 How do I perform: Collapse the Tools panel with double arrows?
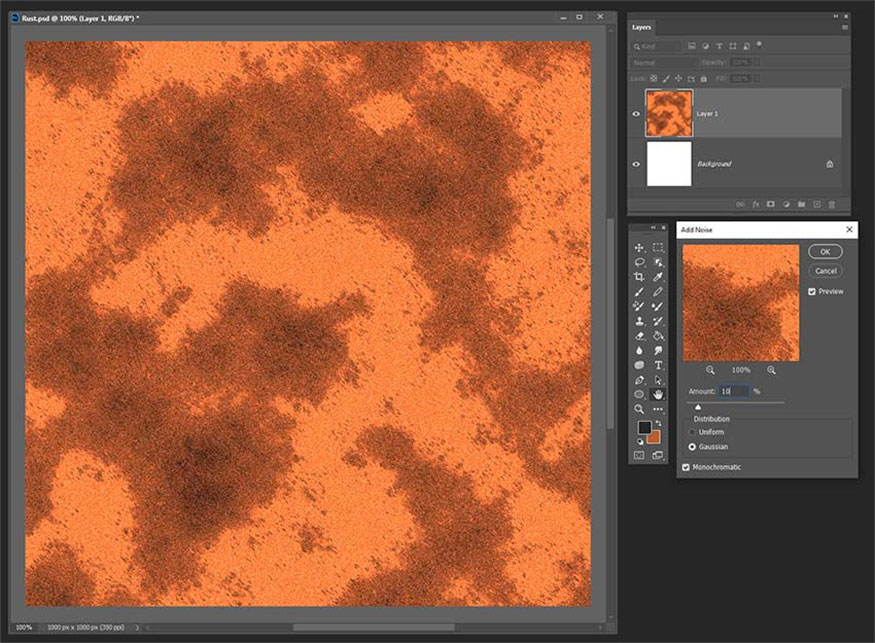653,227
